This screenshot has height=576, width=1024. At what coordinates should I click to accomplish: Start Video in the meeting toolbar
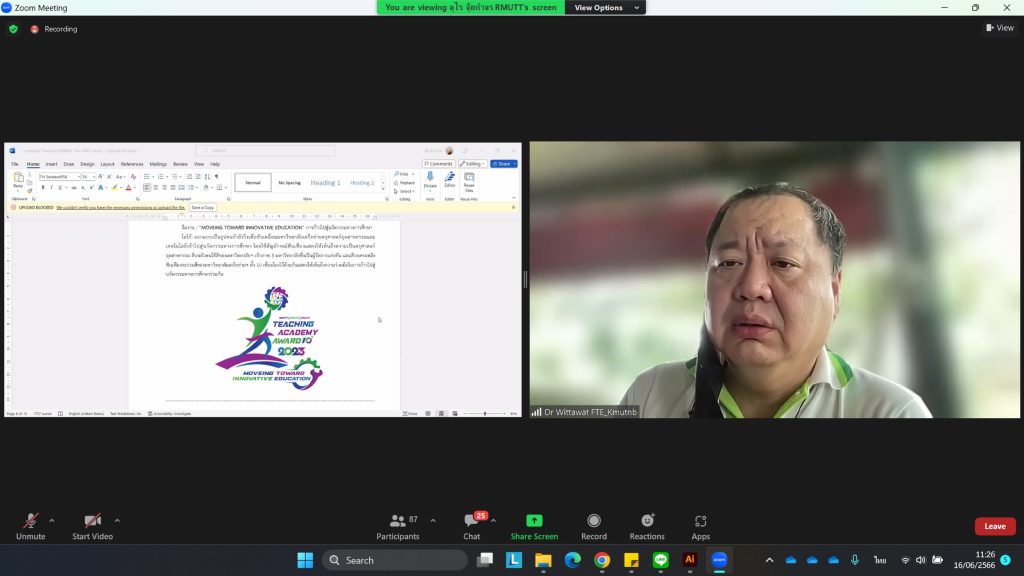coord(92,521)
